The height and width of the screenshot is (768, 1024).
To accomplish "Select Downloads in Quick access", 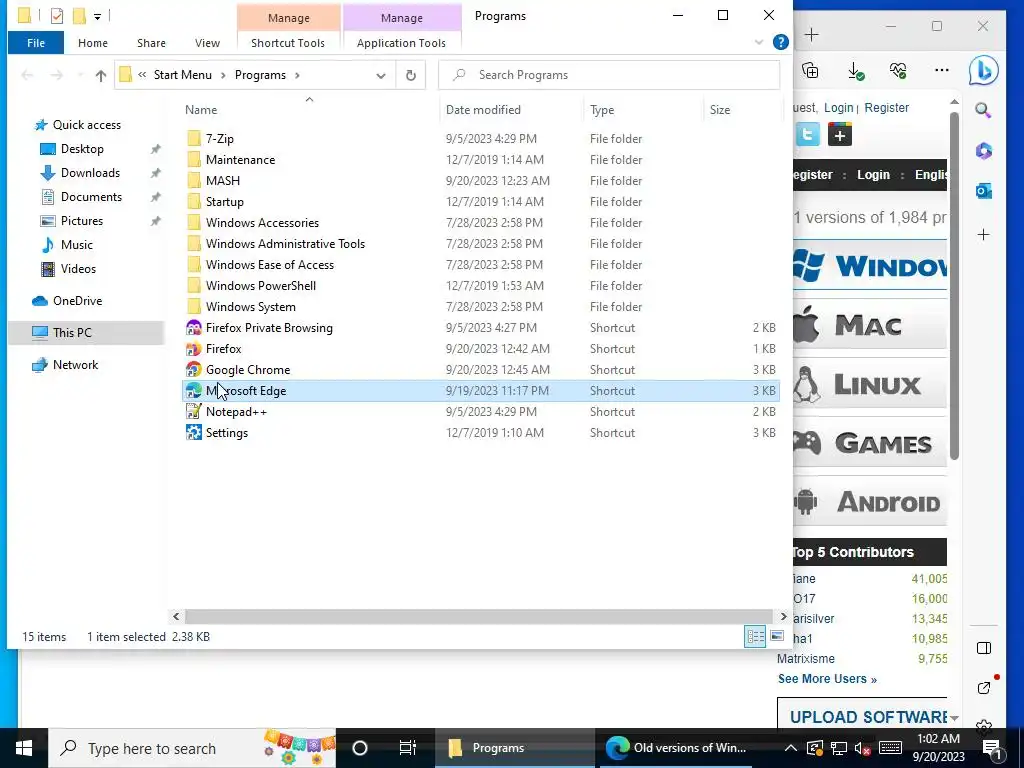I will coord(90,172).
